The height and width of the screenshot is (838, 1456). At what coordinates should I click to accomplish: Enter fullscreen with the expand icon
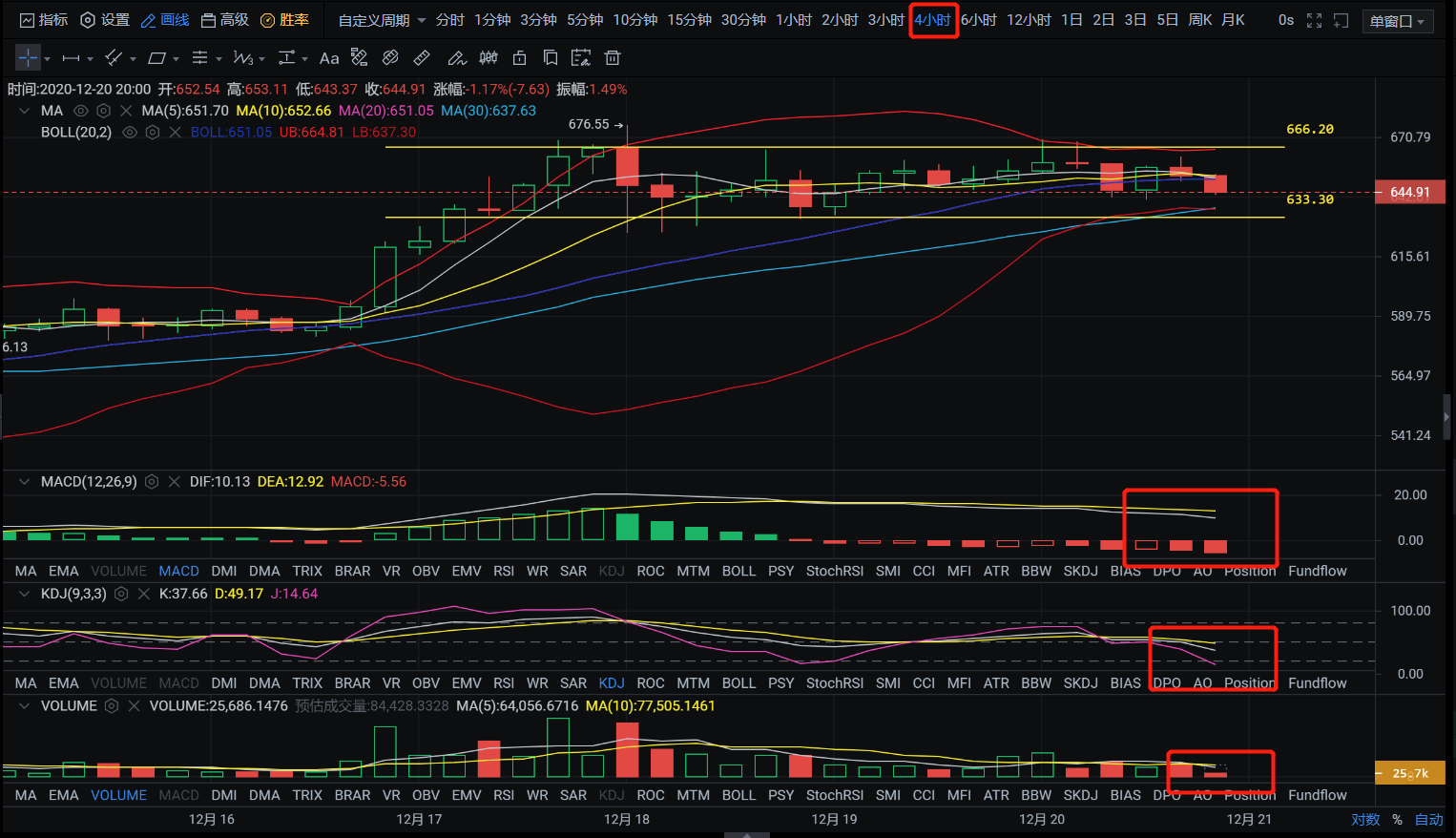click(x=1314, y=20)
